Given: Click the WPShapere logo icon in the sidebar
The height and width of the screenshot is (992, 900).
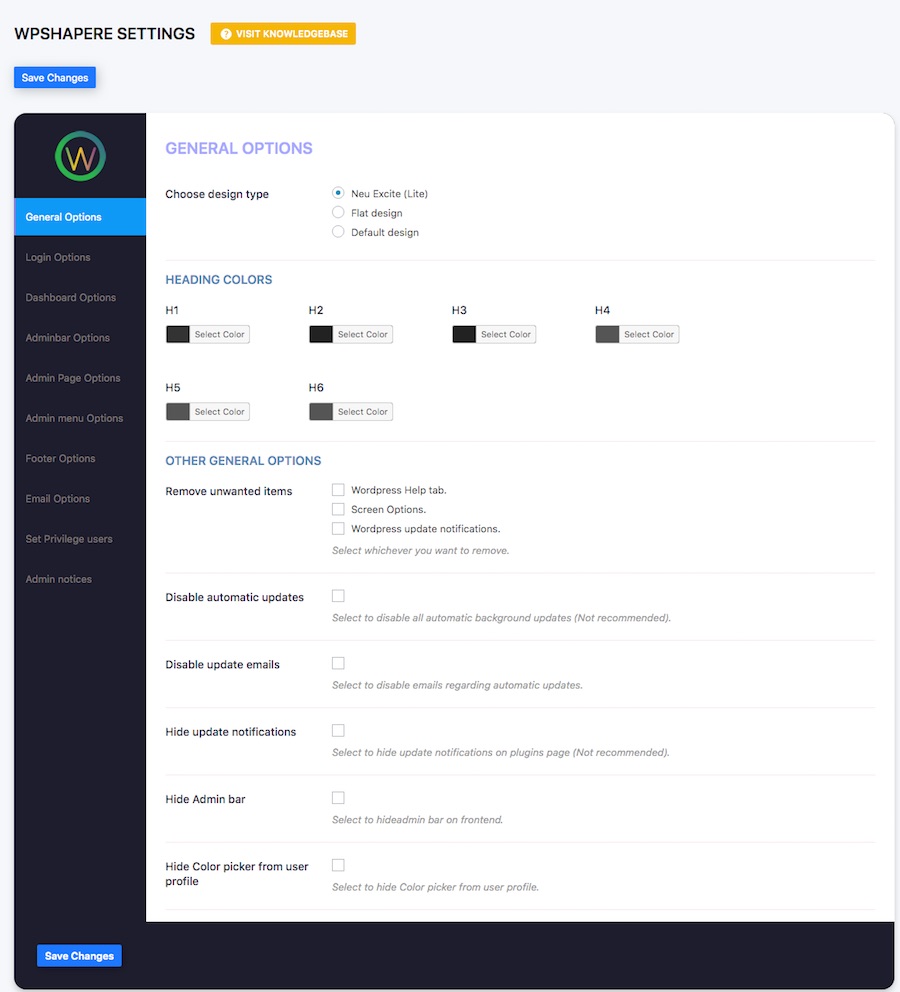Looking at the screenshot, I should click(x=80, y=156).
